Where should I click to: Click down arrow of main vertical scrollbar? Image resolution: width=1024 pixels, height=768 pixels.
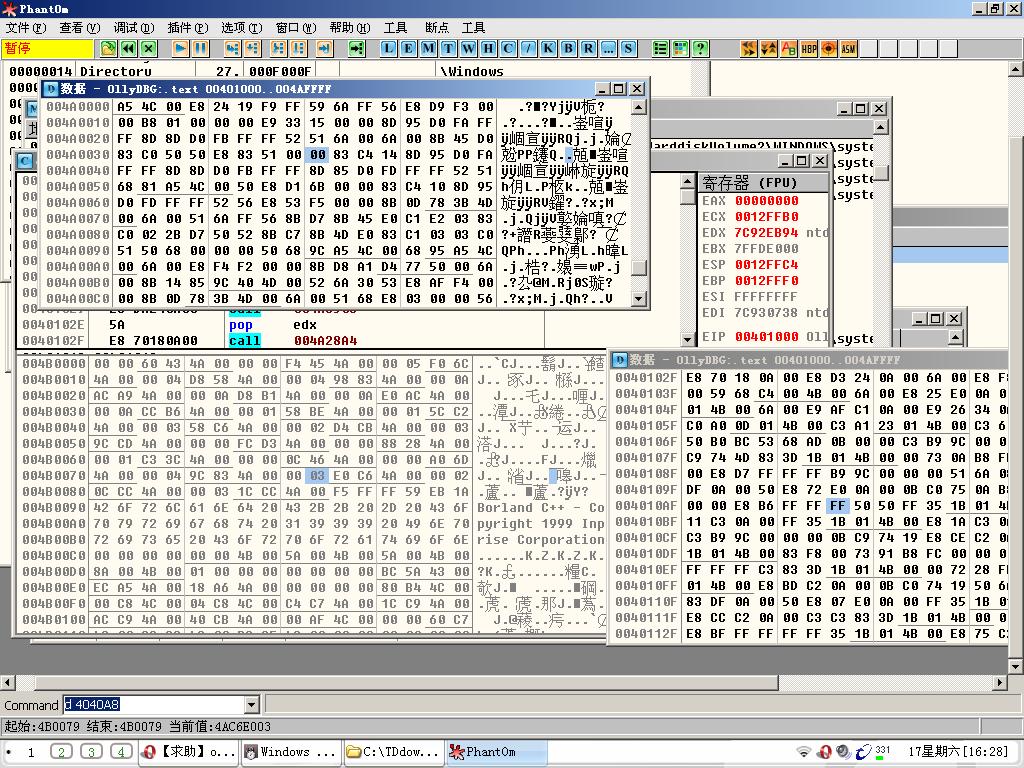(x=1016, y=667)
